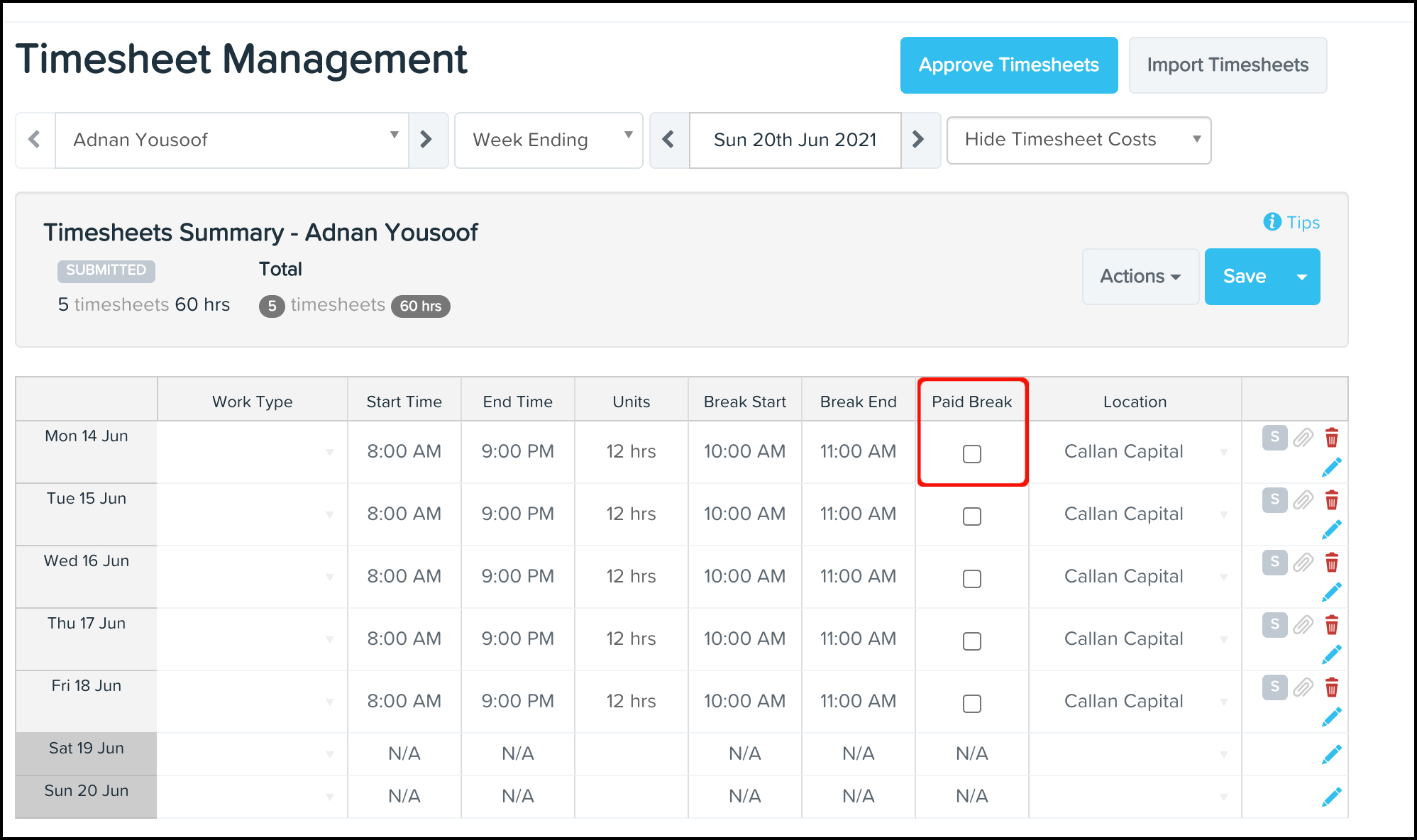Expand the Week Ending dropdown
This screenshot has width=1417, height=840.
(548, 140)
